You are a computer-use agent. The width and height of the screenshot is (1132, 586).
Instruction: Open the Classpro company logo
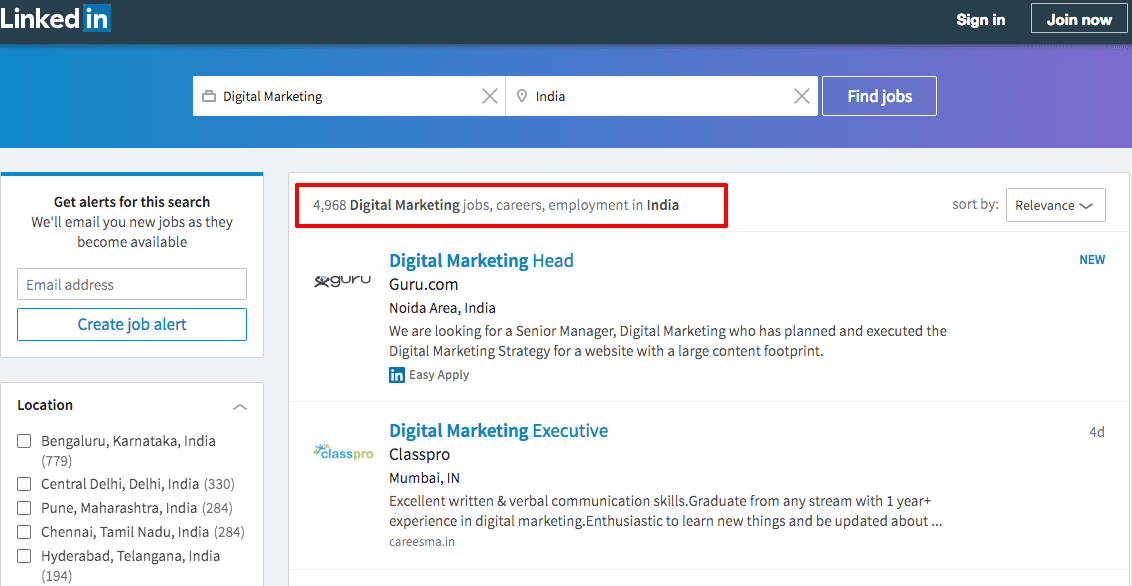343,452
